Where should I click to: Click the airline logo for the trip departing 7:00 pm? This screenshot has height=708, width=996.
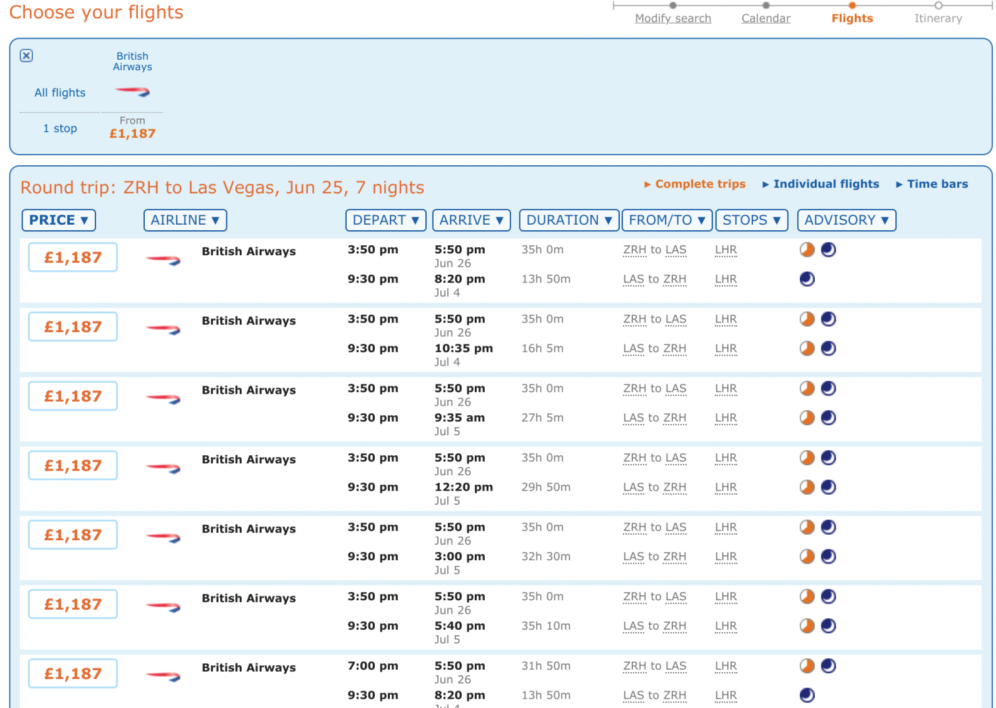(x=163, y=676)
